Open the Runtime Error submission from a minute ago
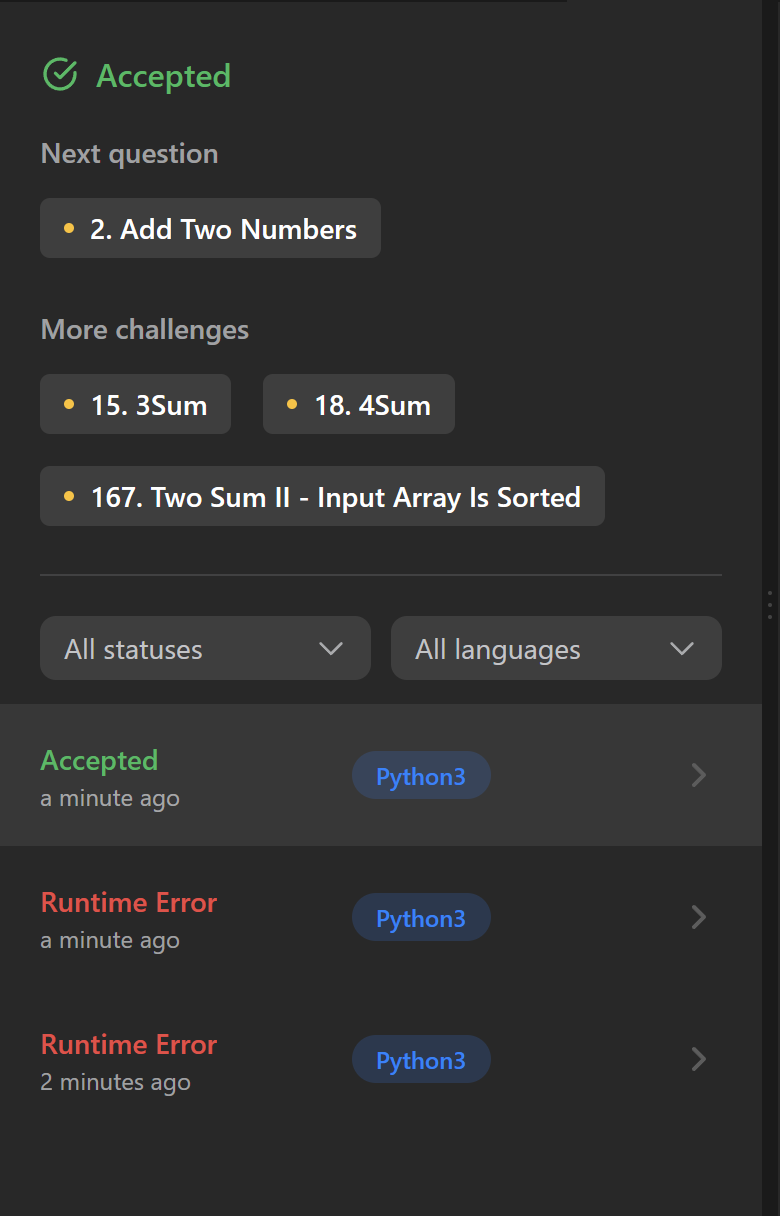Image resolution: width=780 pixels, height=1216 pixels. [x=381, y=917]
